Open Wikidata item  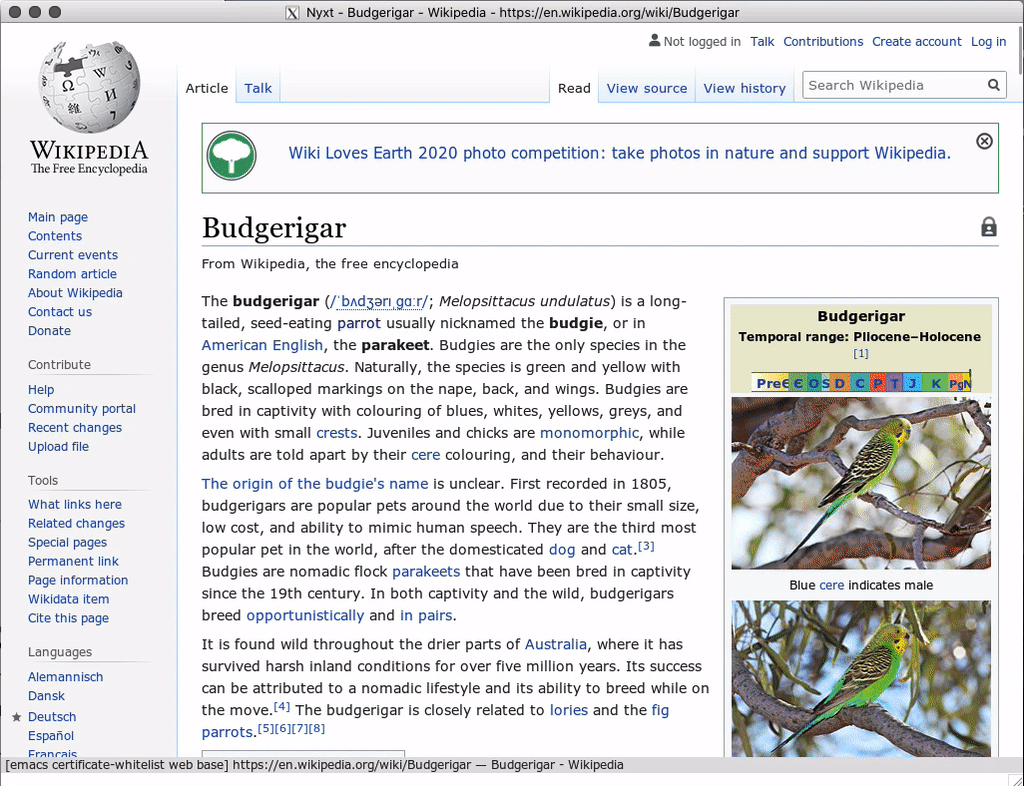[x=69, y=599]
